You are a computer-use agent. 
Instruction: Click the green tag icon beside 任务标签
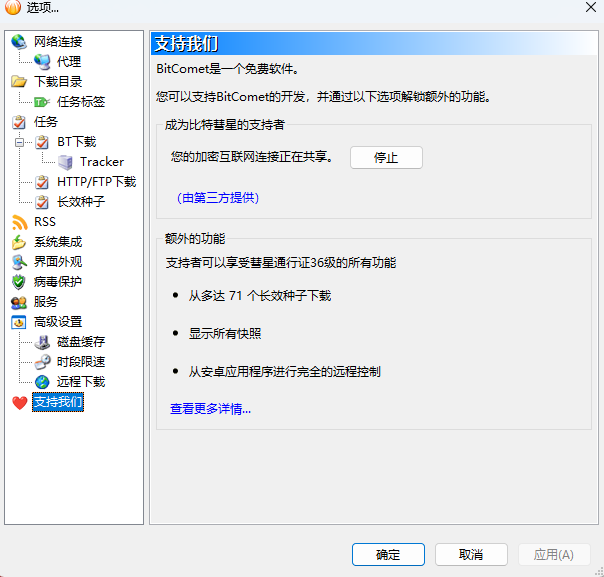coord(42,102)
